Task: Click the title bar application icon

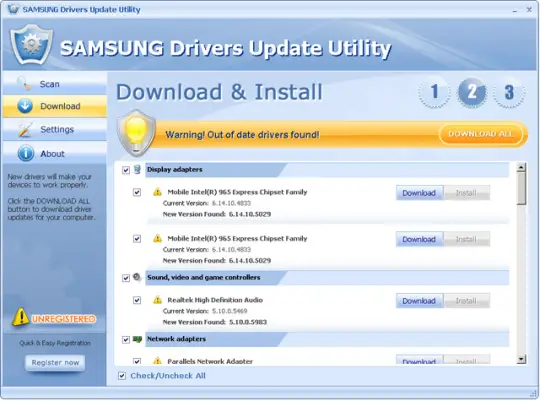Action: pos(13,9)
